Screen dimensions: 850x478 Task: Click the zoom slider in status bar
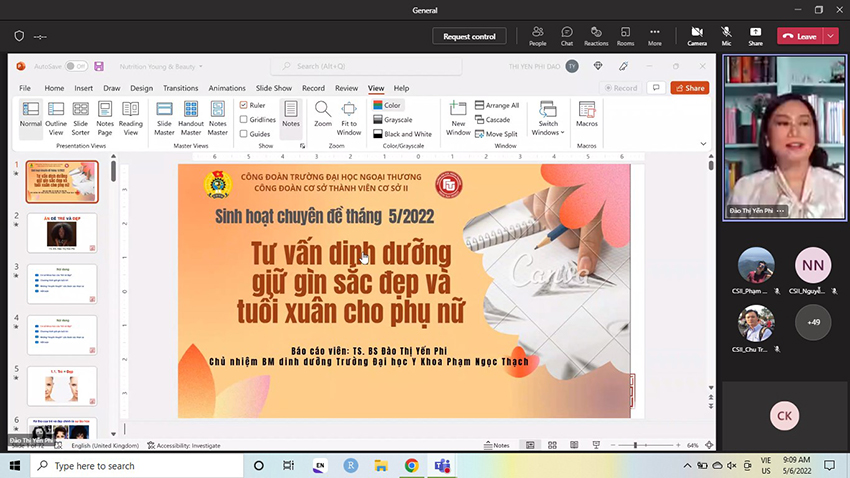[x=646, y=445]
